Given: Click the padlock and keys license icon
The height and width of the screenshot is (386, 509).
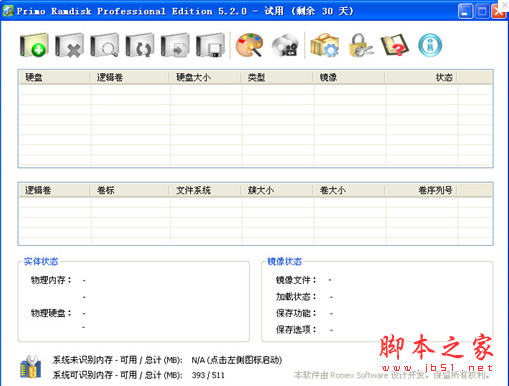Looking at the screenshot, I should click(360, 45).
